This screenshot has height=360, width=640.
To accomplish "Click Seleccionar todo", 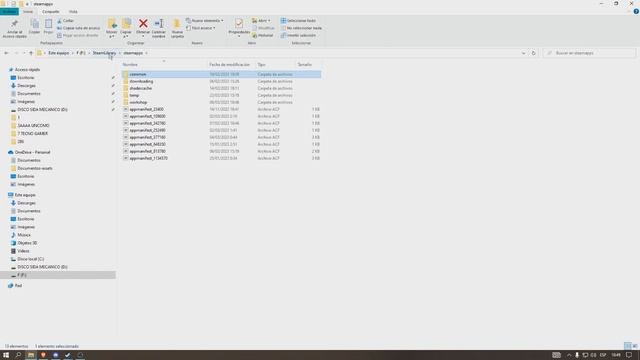I will (298, 20).
